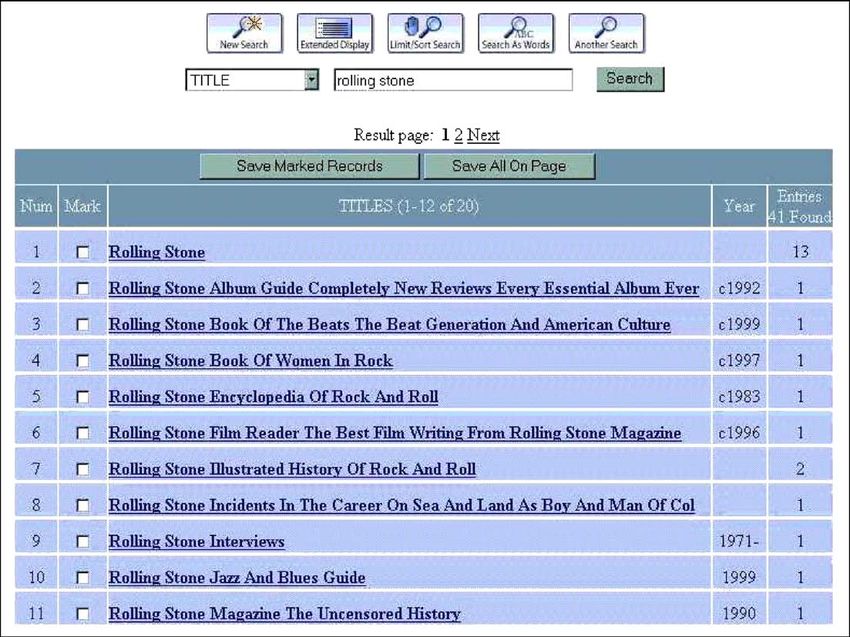850x637 pixels.
Task: Mark the Rolling Stone Interviews record
Action: (83, 542)
